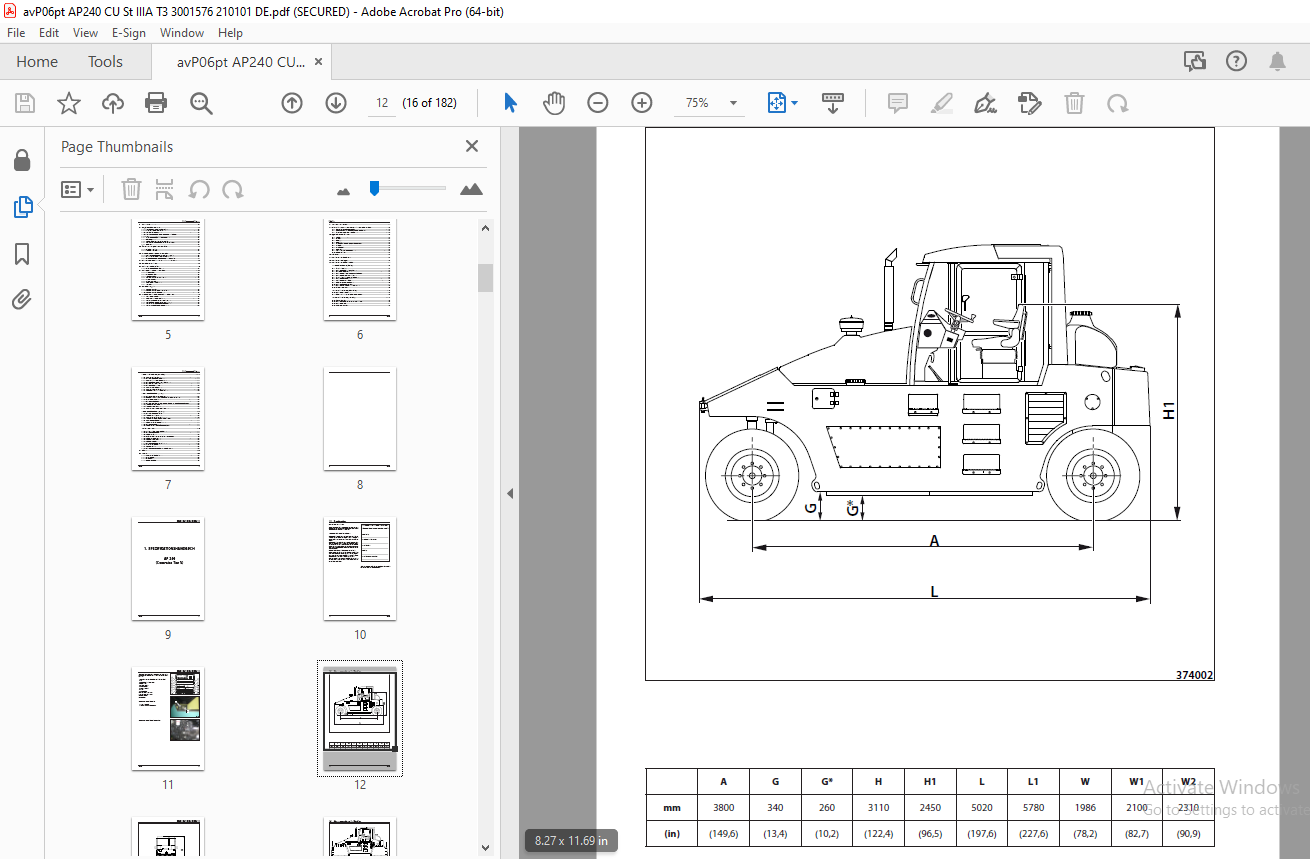This screenshot has height=859, width=1310.
Task: Select the highlighted page 12 thumbnail
Action: coord(360,718)
